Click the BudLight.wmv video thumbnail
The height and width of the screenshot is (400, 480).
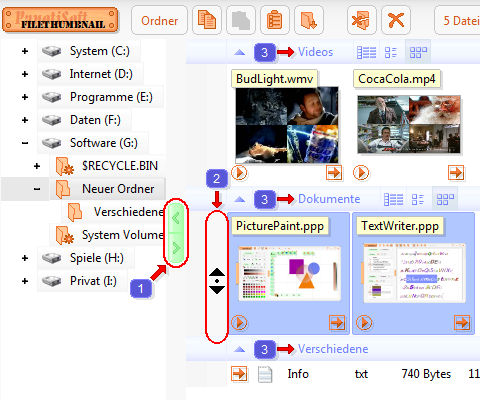pos(287,125)
